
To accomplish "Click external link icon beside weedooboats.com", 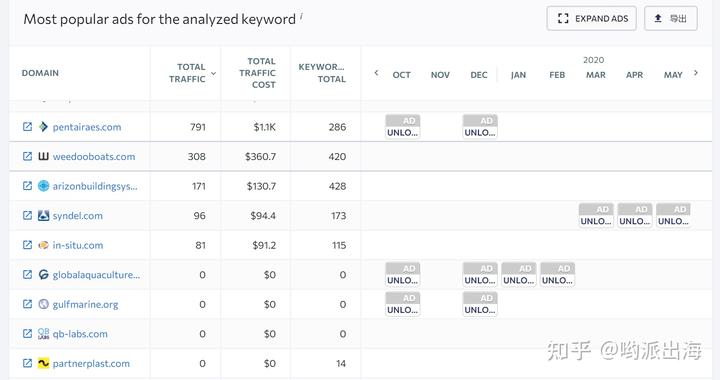I will (28, 156).
